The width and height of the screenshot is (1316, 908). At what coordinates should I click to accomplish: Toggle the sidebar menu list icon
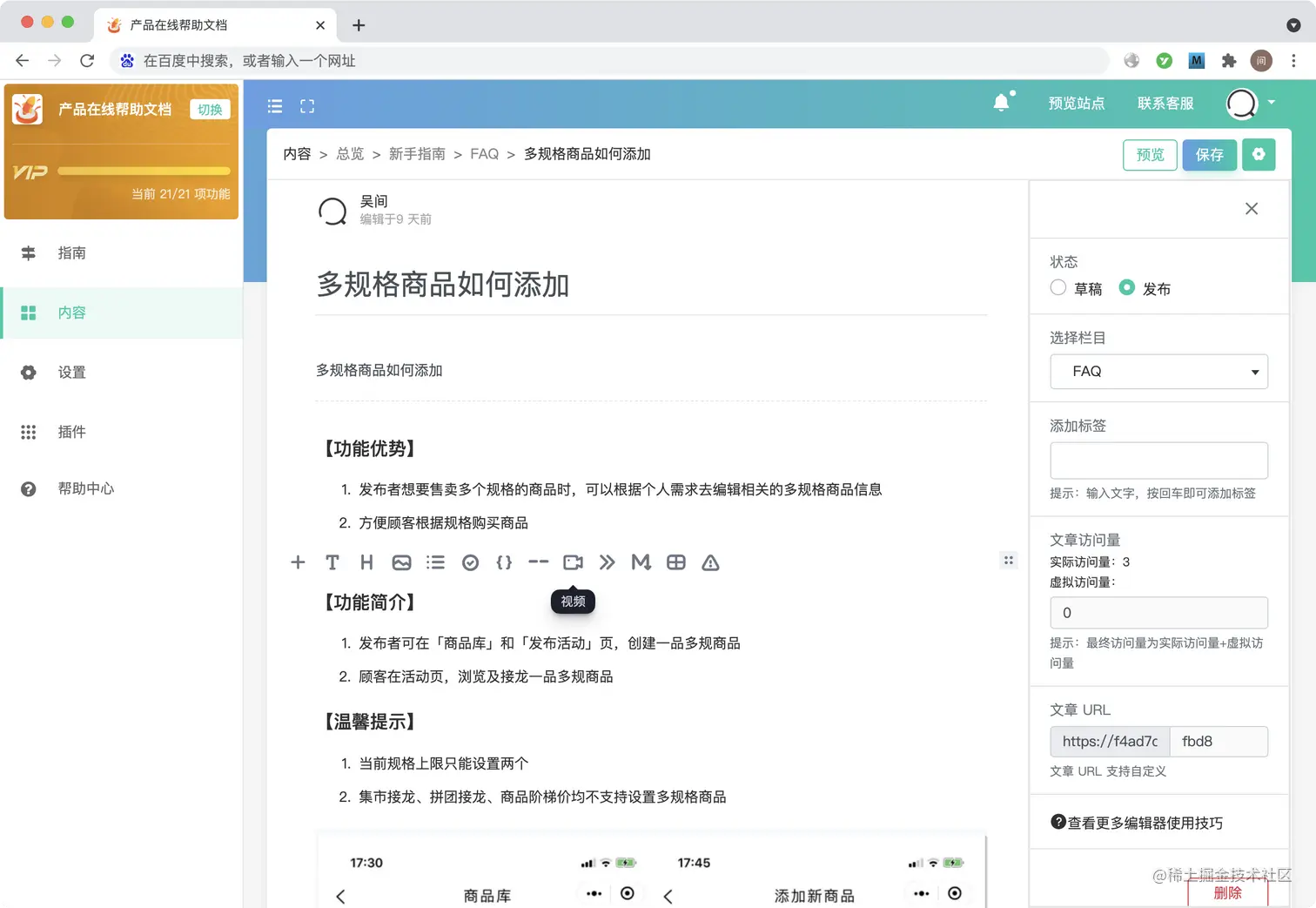275,106
